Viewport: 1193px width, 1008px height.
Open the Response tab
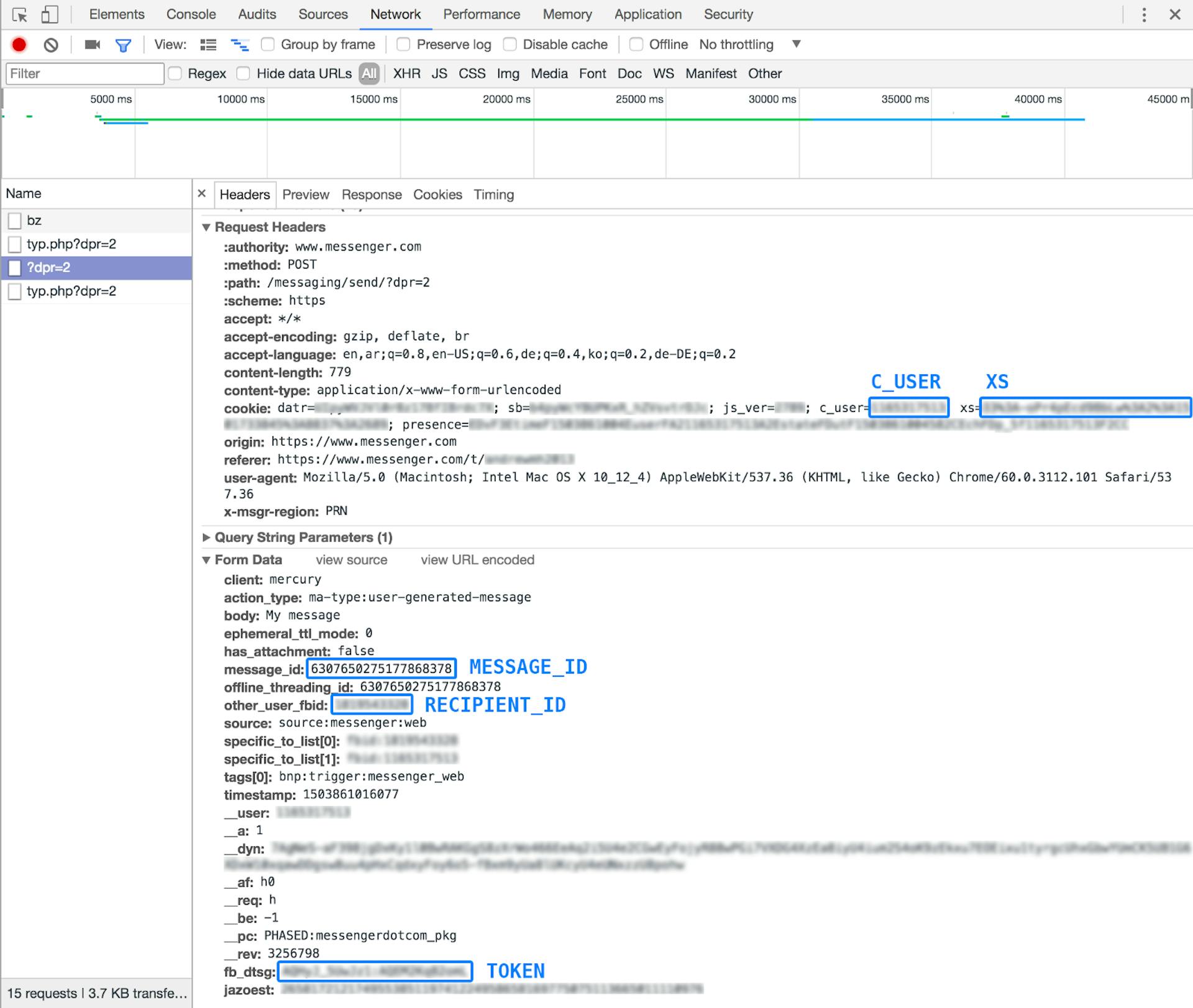(x=372, y=195)
